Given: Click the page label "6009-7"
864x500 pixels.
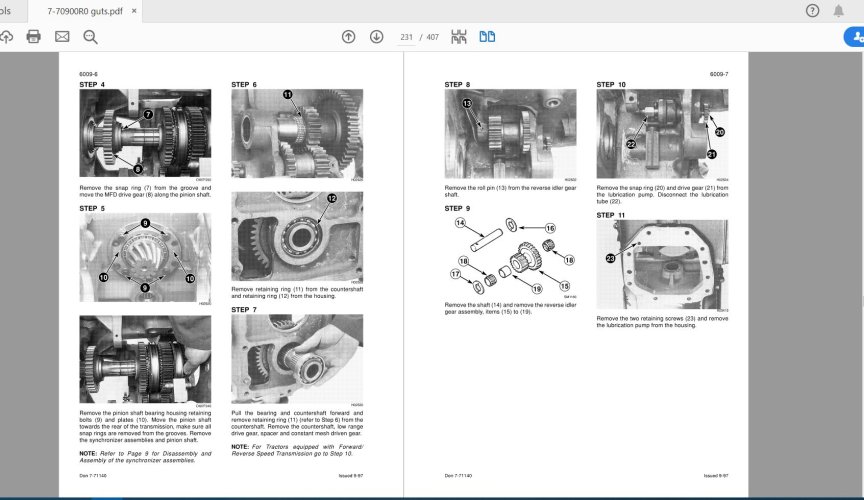Looking at the screenshot, I should coord(719,74).
